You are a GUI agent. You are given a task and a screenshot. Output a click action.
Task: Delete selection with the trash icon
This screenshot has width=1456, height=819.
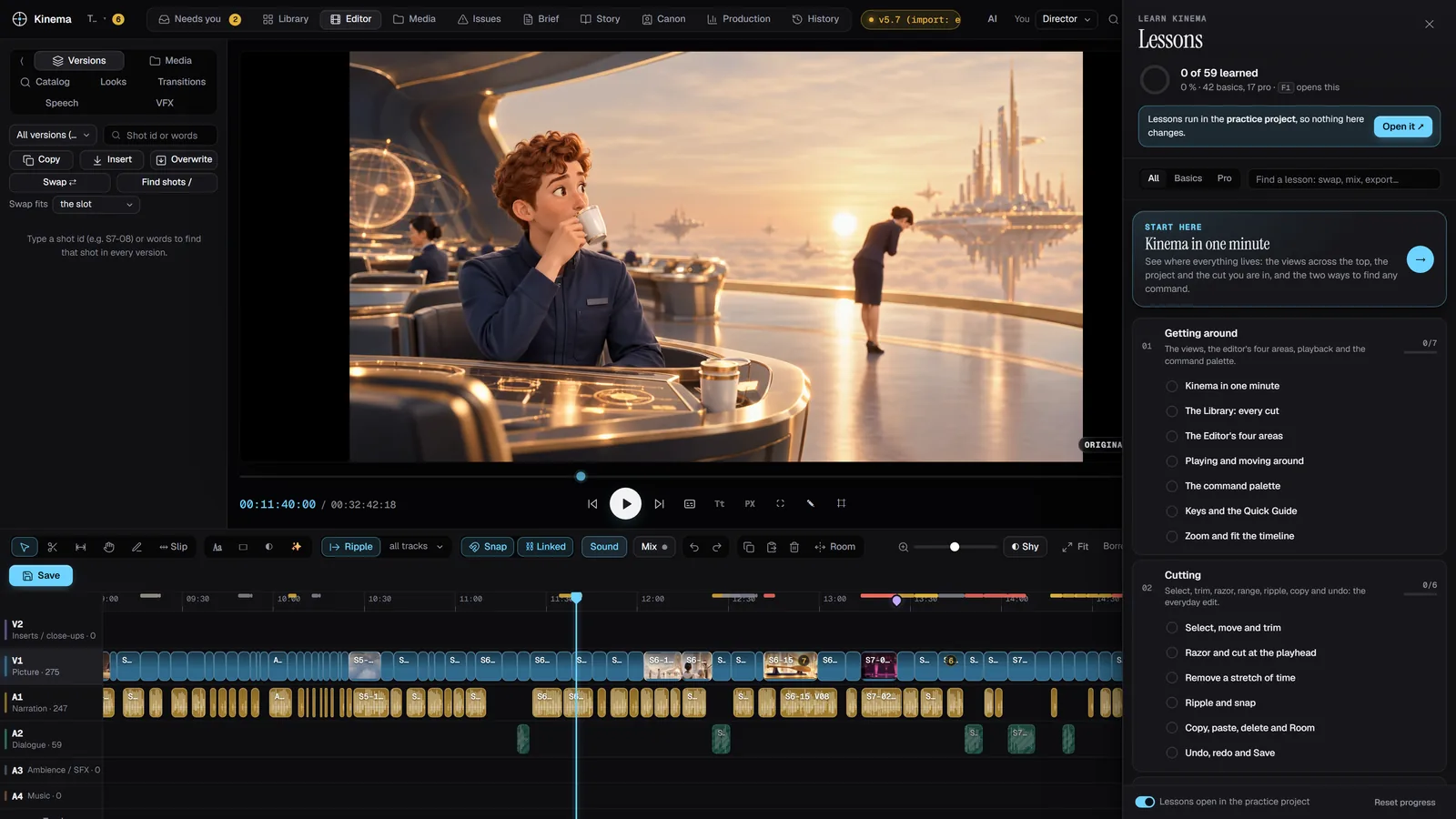[794, 547]
